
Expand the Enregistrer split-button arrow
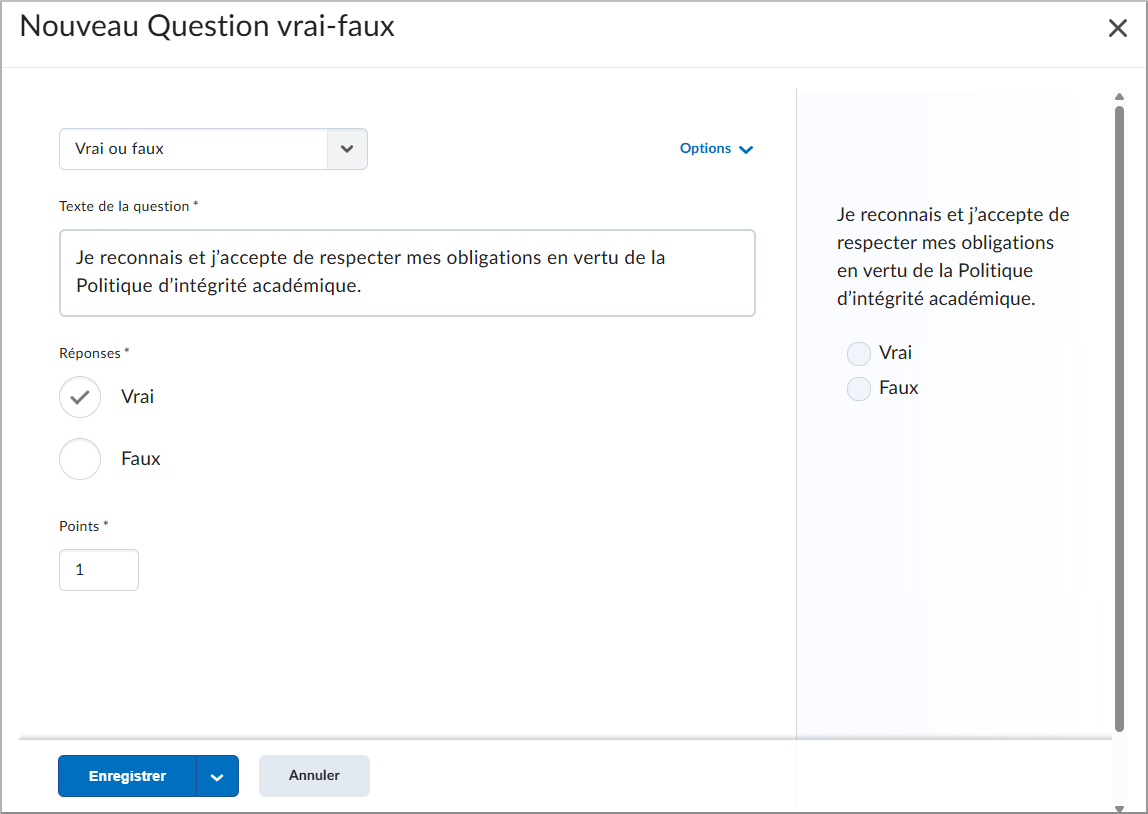218,776
